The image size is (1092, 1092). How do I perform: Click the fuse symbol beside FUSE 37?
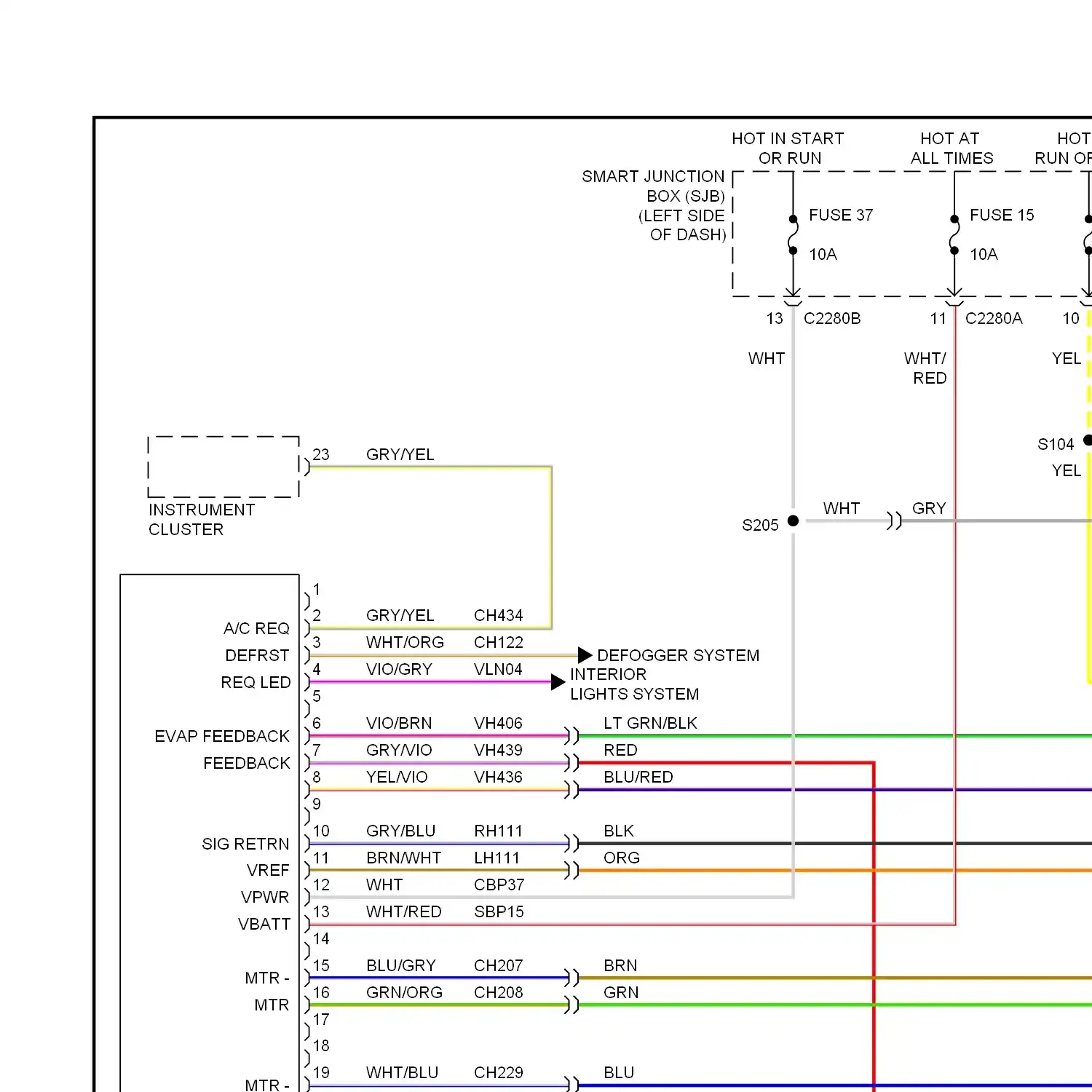point(794,234)
